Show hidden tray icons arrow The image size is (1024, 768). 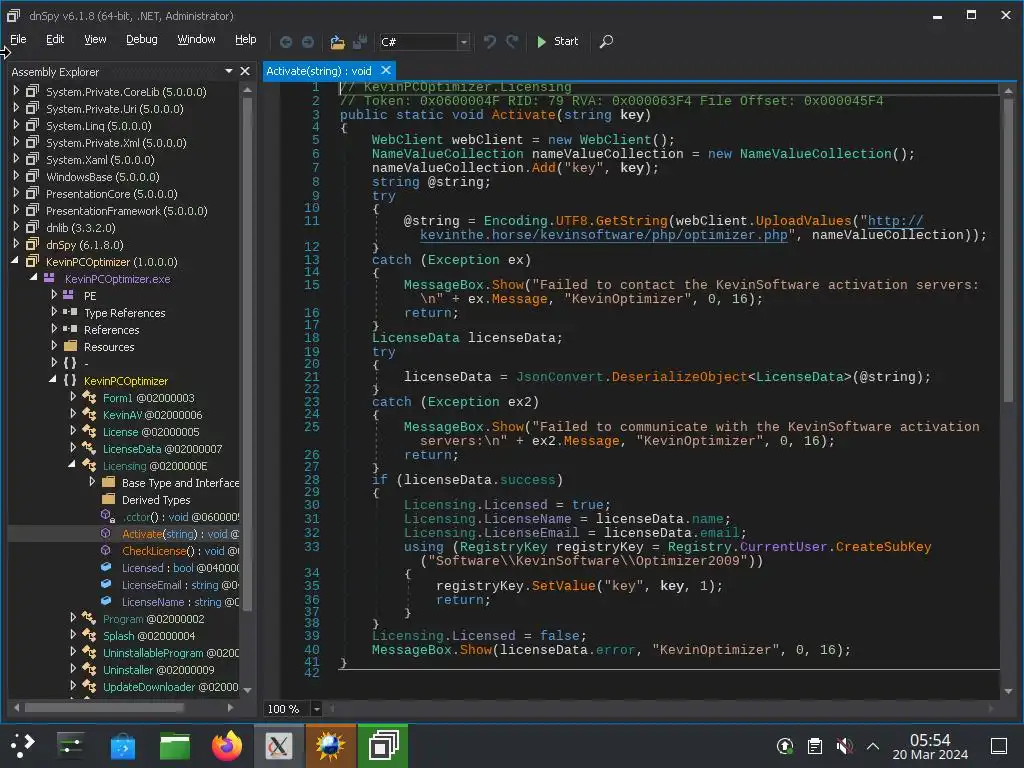872,746
